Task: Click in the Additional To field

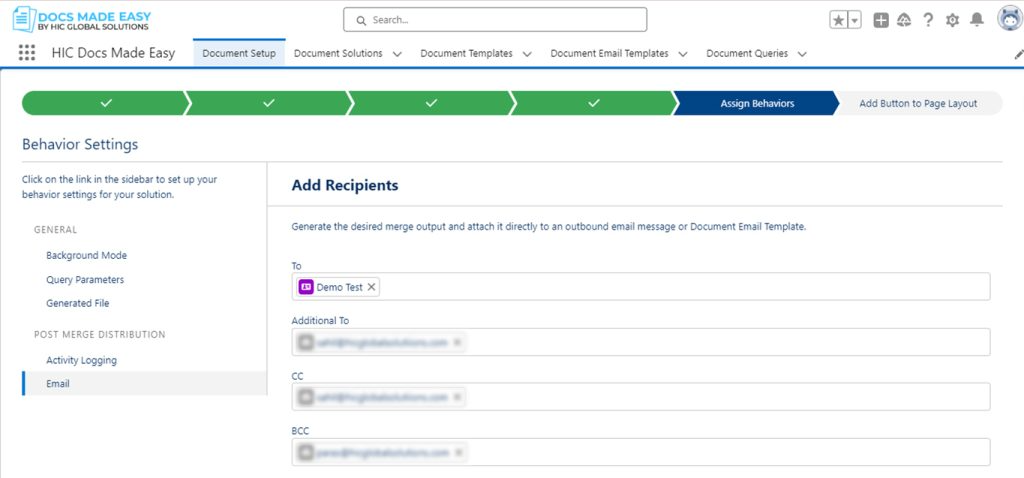Action: (x=641, y=342)
